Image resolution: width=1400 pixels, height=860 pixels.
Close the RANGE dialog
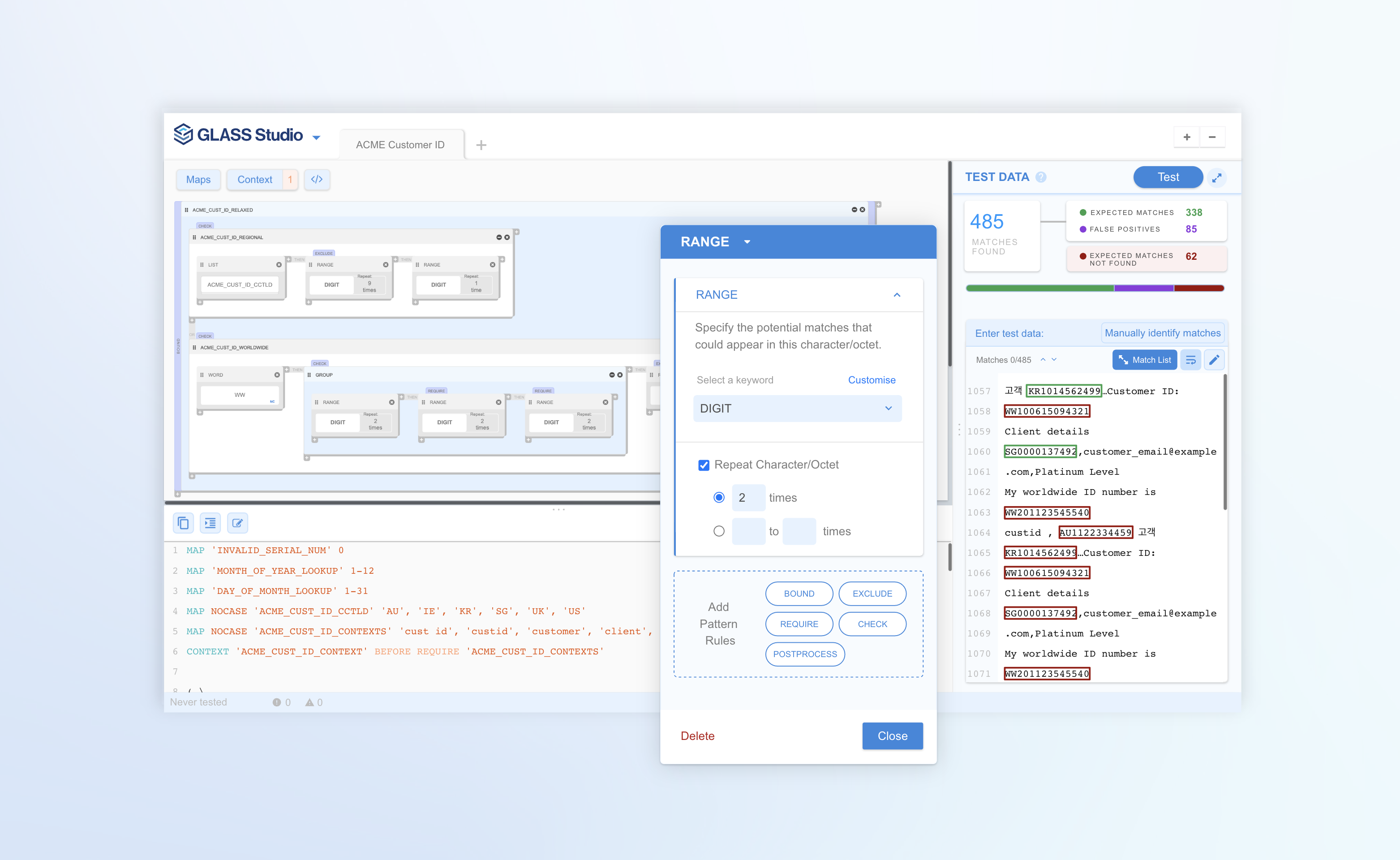click(892, 736)
